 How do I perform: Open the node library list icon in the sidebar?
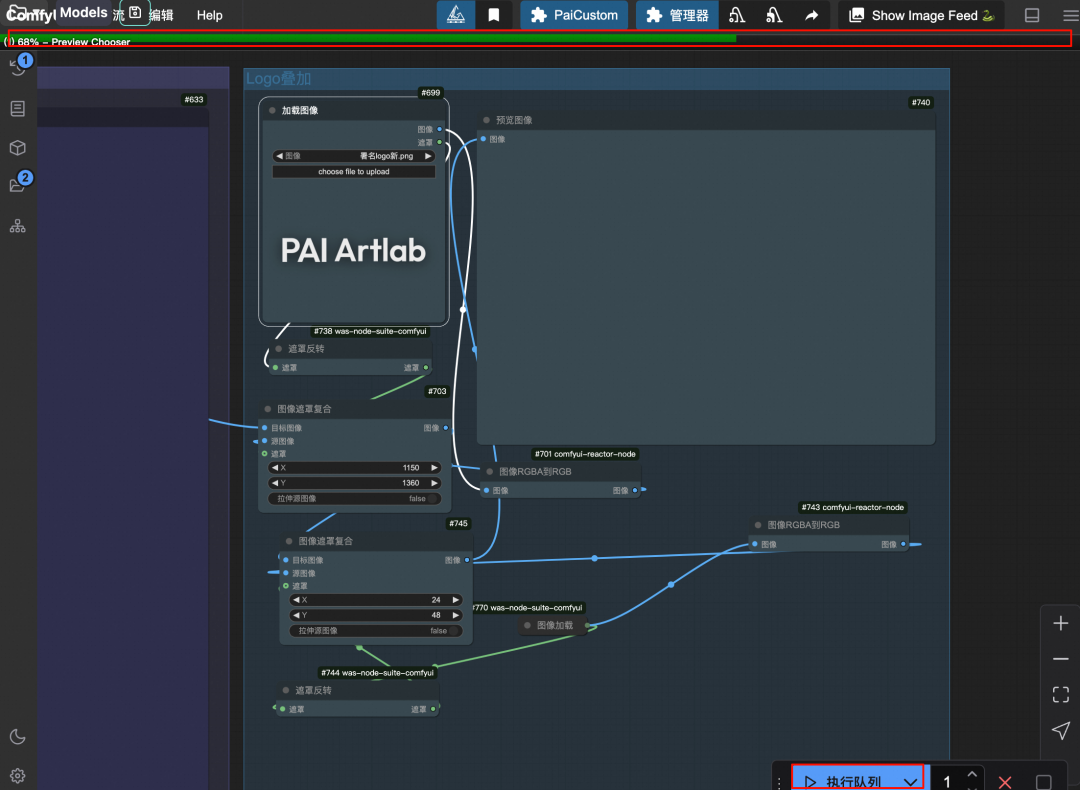pyautogui.click(x=18, y=108)
